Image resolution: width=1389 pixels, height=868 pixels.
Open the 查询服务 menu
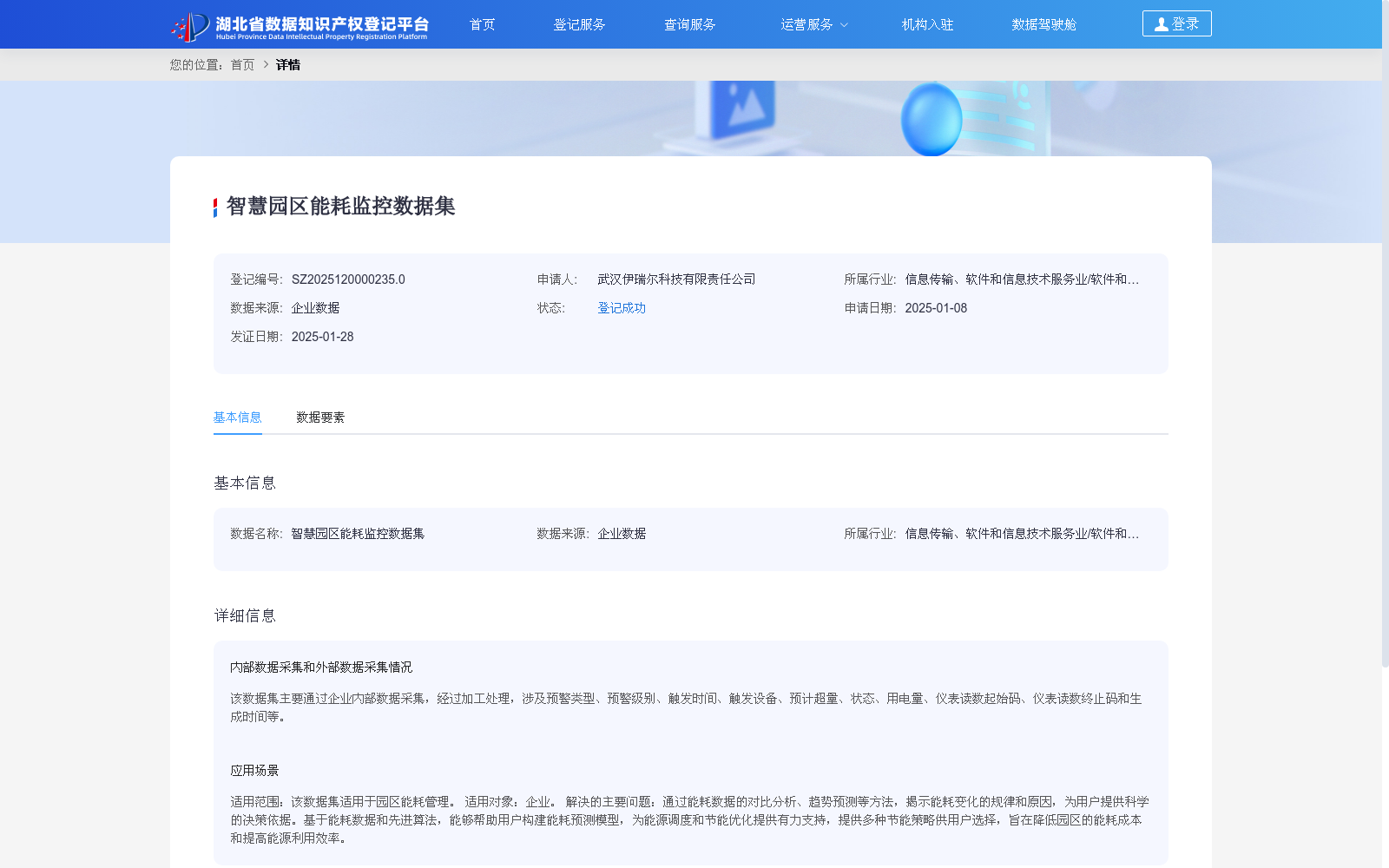tap(689, 24)
